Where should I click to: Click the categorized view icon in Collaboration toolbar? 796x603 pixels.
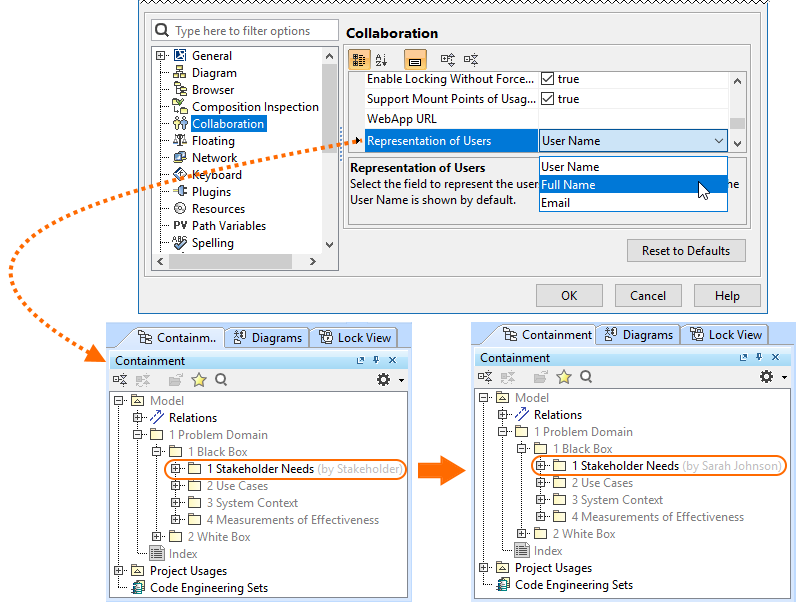point(359,60)
